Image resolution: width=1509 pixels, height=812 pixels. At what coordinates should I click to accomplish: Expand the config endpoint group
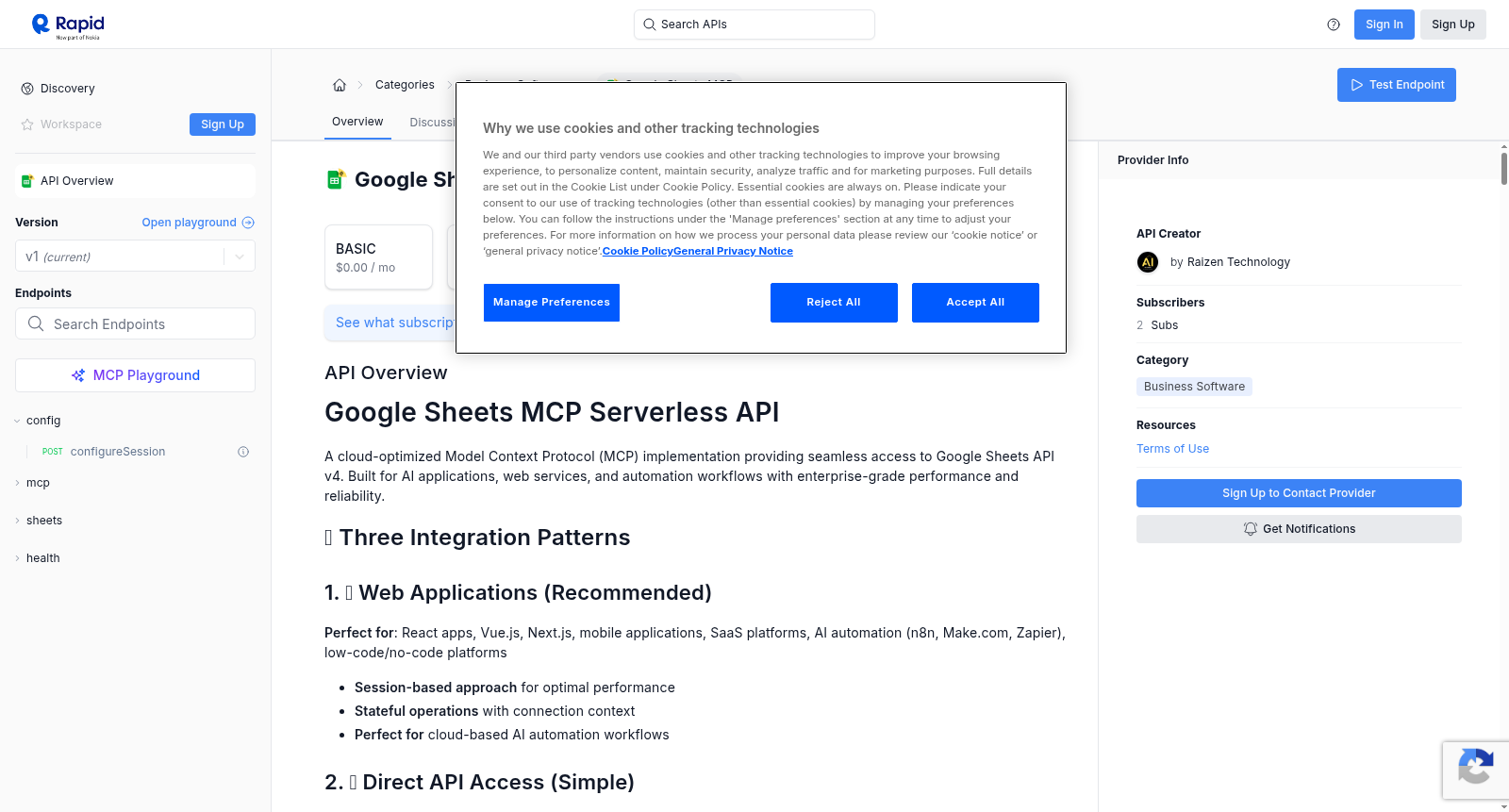click(38, 421)
